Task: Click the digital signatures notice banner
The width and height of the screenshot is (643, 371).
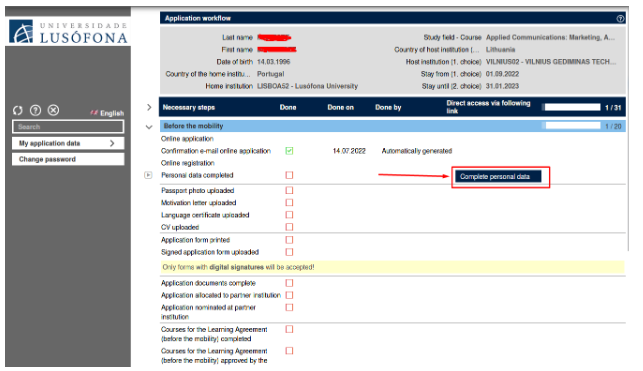Action: [x=392, y=267]
